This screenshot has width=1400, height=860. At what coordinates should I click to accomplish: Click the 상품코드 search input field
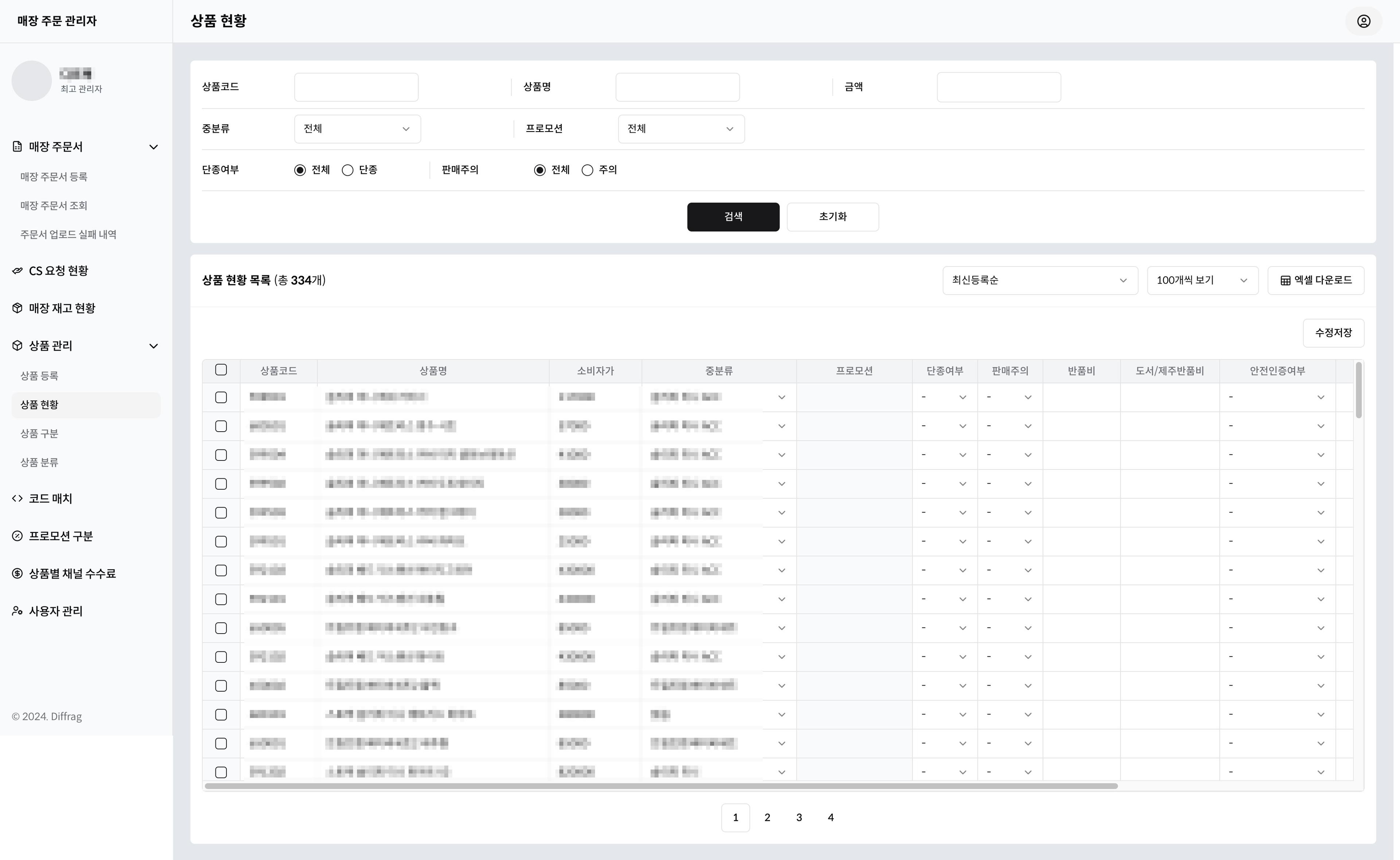click(356, 87)
